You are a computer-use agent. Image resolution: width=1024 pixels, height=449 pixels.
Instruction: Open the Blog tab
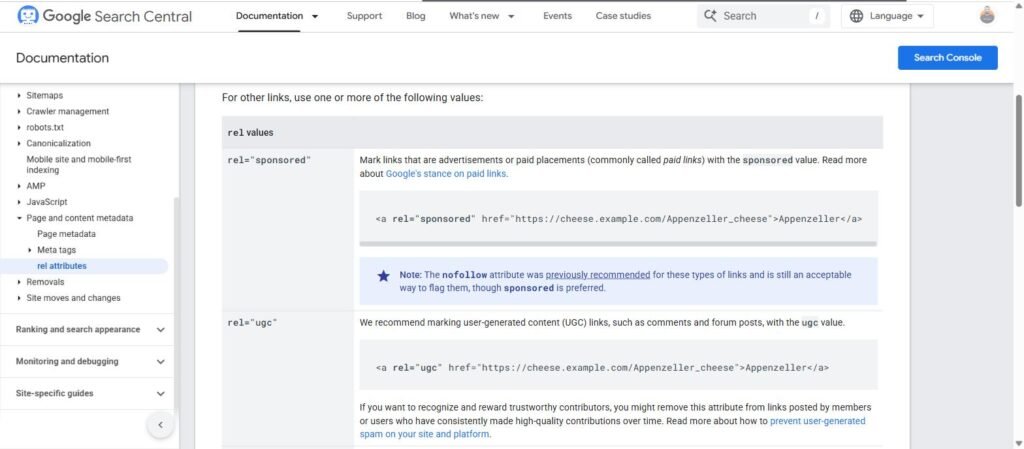(x=415, y=16)
